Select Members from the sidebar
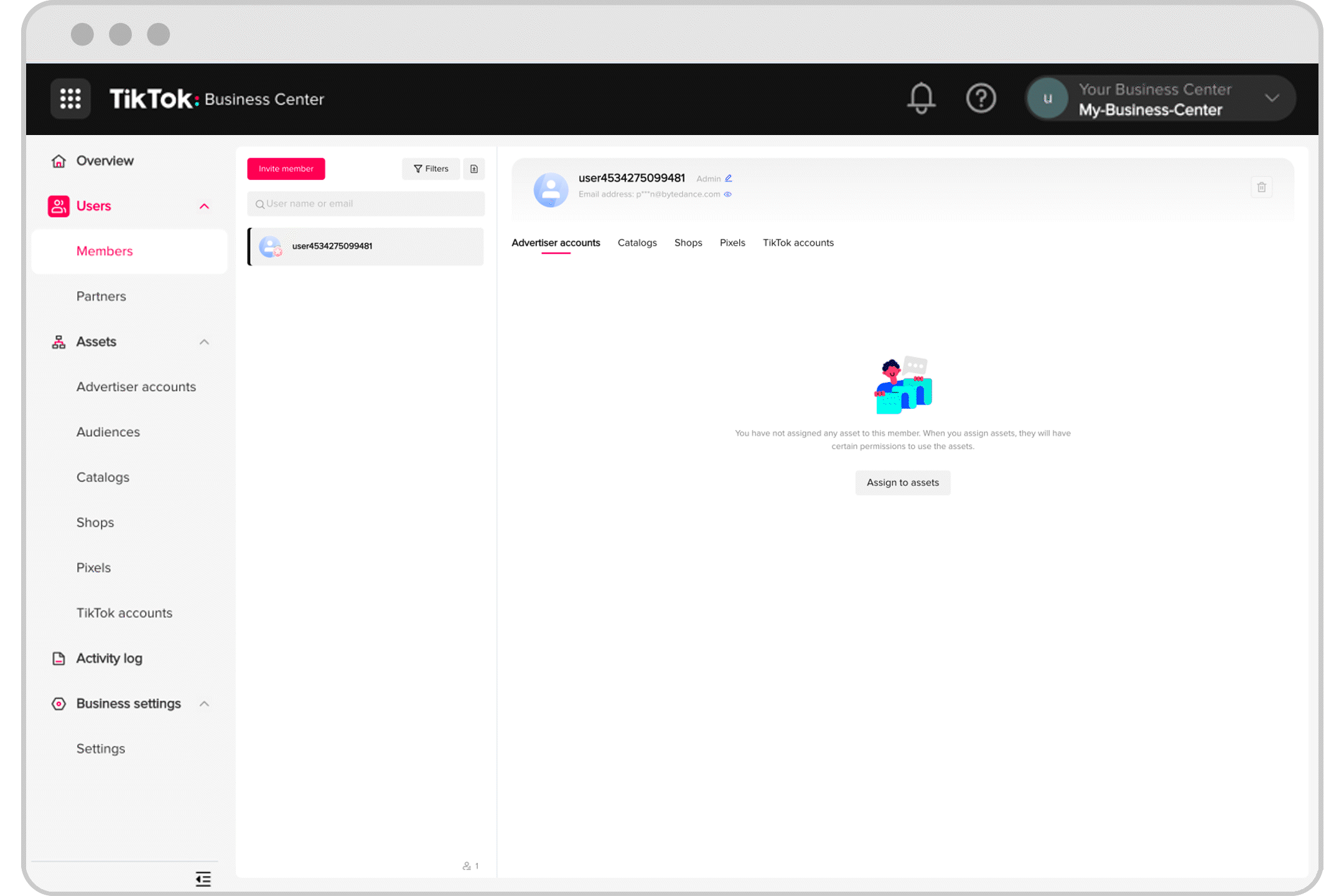Screen dimensions: 1344x896 (104, 251)
